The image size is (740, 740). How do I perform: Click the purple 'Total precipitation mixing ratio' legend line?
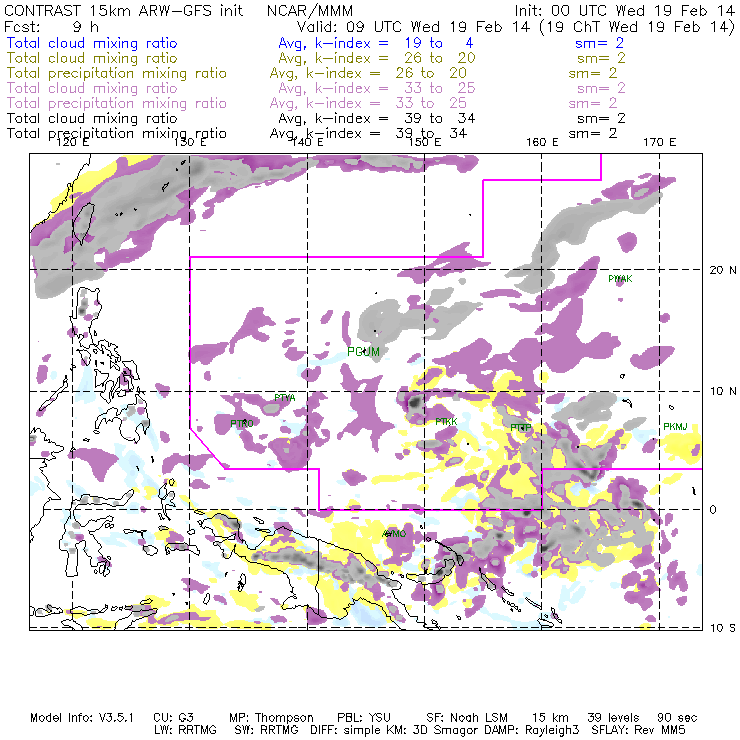(117, 103)
